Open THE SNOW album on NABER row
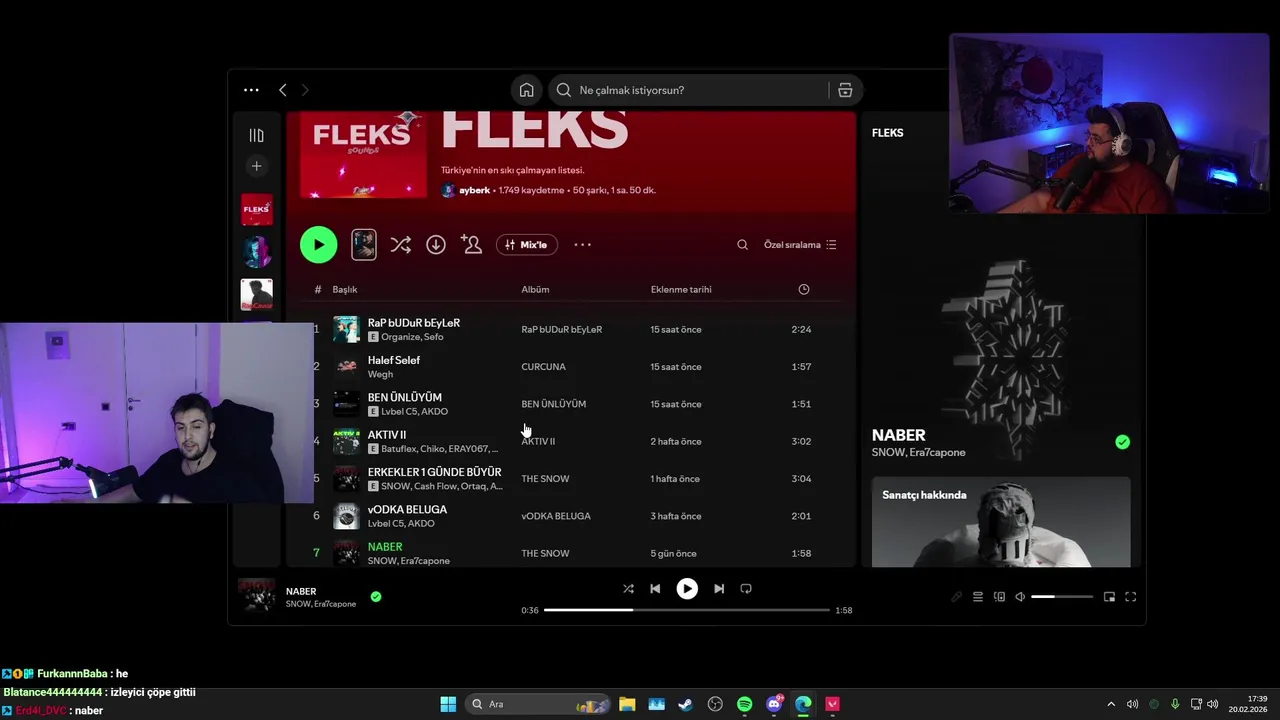1280x720 pixels. tap(545, 554)
